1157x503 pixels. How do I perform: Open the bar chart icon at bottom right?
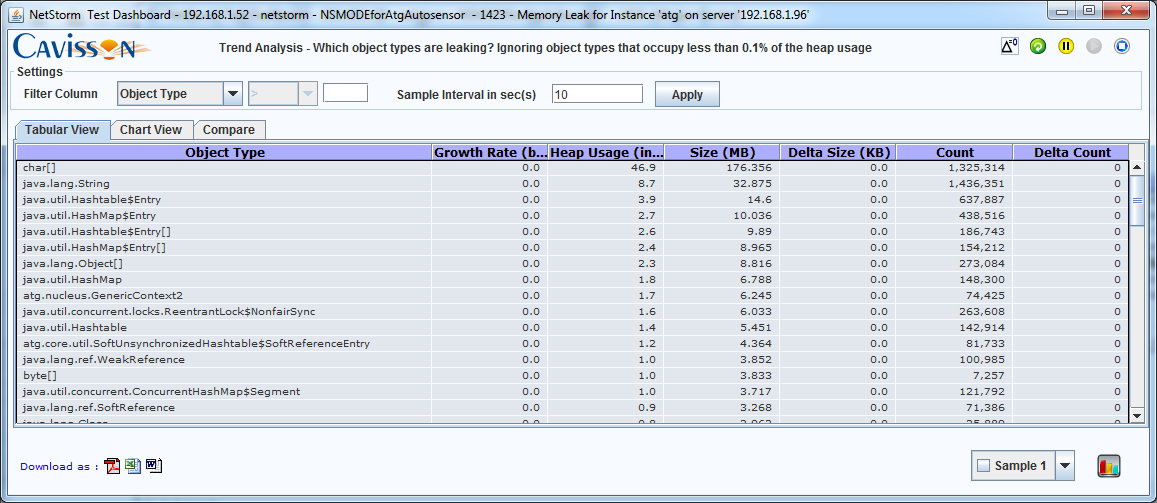[1109, 466]
